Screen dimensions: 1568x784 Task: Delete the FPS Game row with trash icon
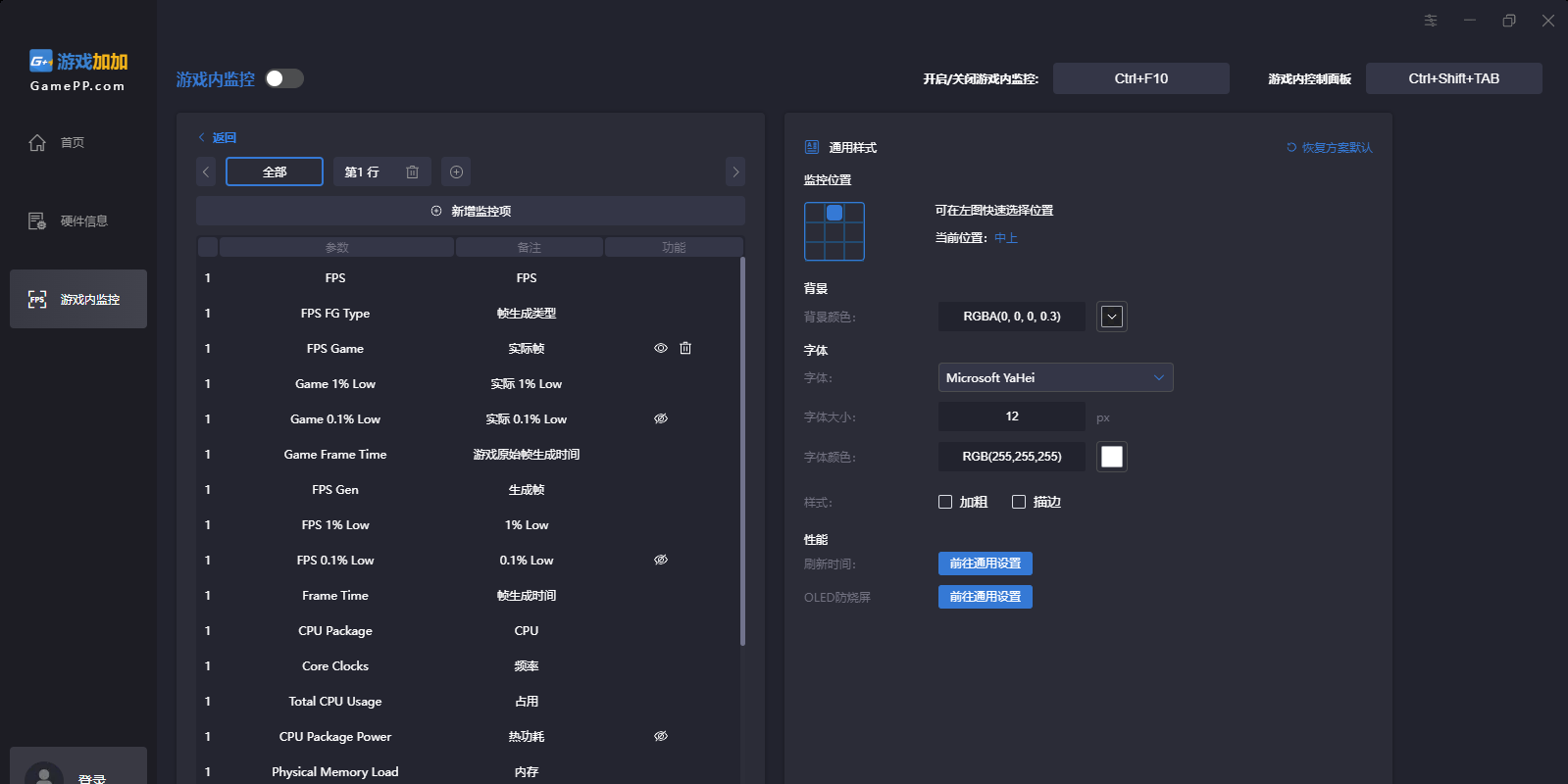pyautogui.click(x=685, y=348)
